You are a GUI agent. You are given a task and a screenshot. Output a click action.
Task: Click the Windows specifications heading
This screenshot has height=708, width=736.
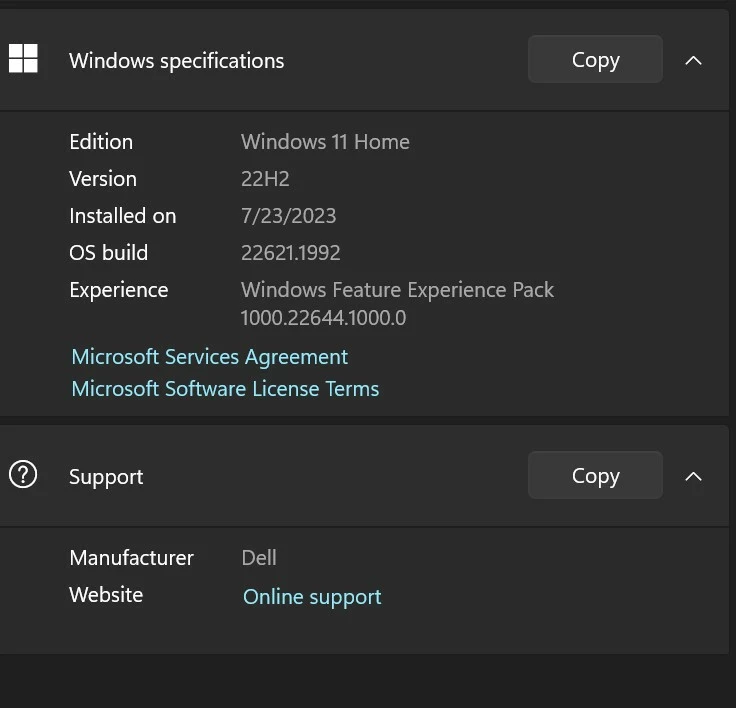176,61
